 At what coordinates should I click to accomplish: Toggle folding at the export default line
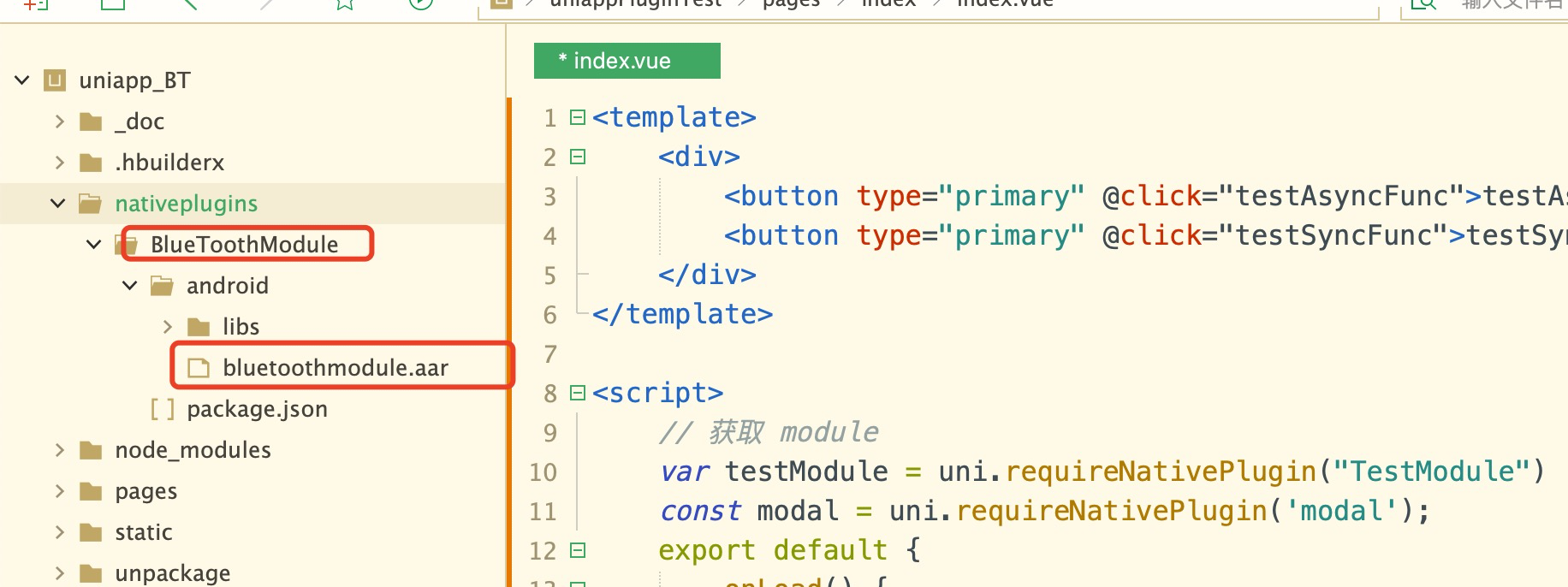(578, 550)
